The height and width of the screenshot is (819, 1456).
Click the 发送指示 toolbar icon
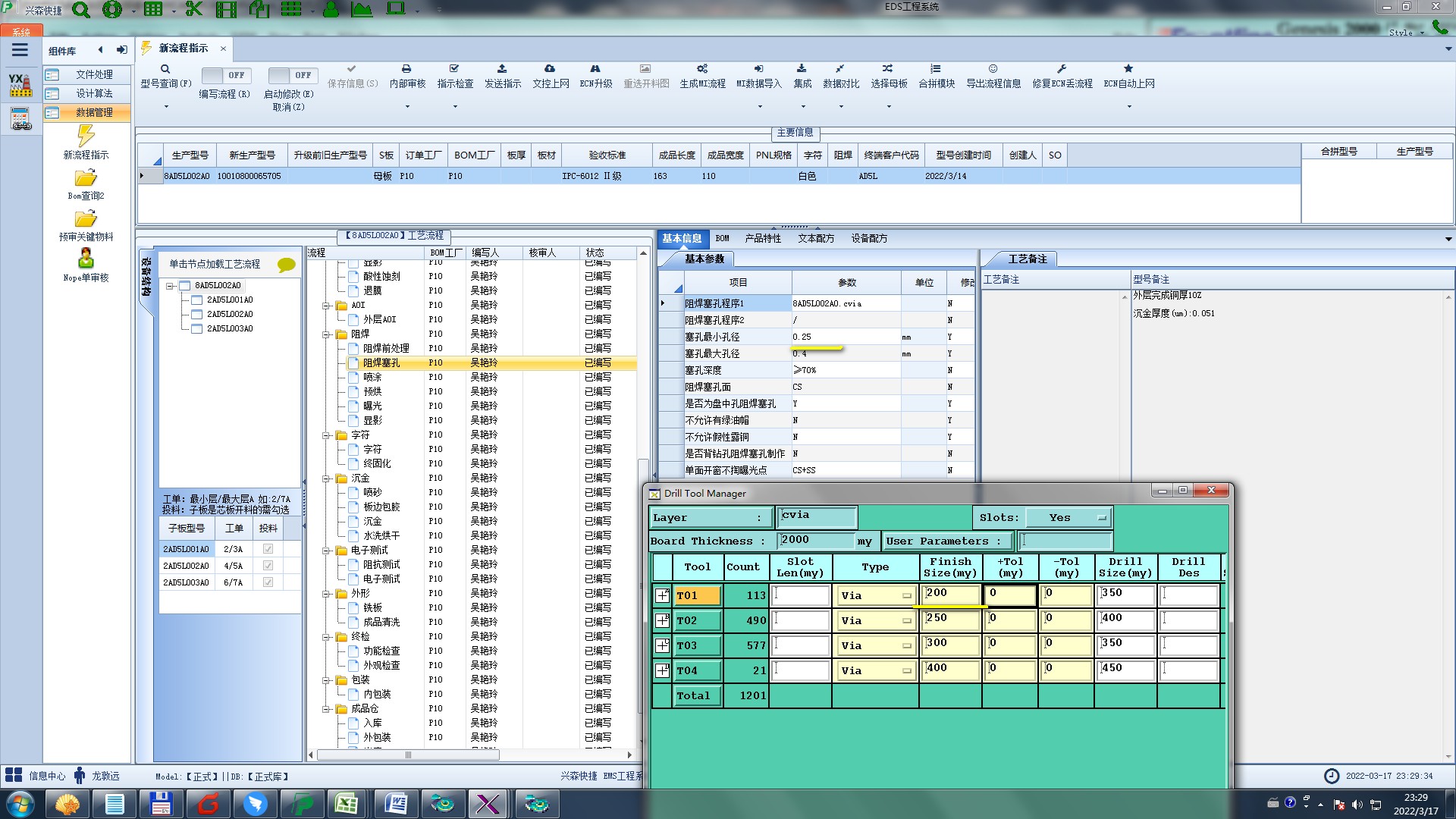click(x=502, y=69)
